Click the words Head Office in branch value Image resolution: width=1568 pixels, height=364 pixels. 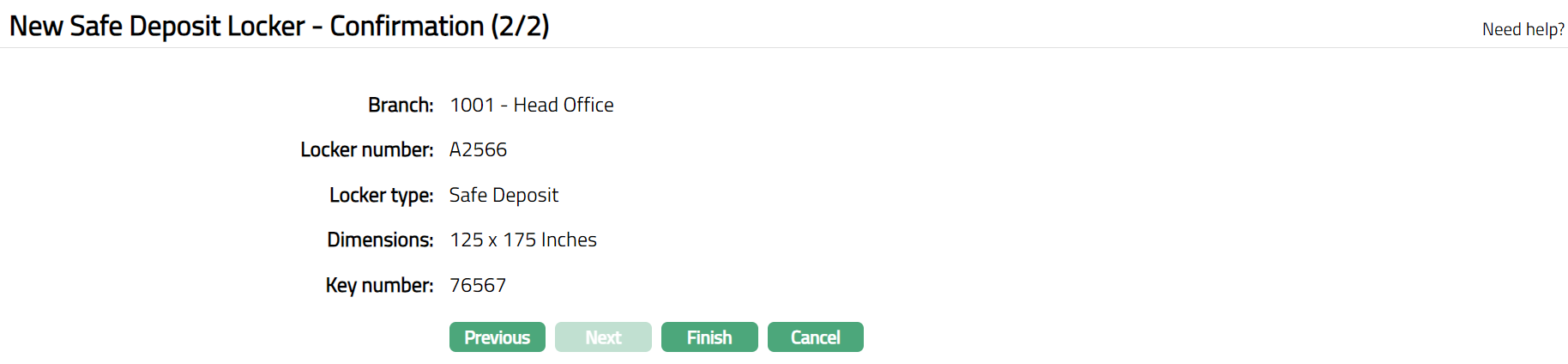pos(564,105)
